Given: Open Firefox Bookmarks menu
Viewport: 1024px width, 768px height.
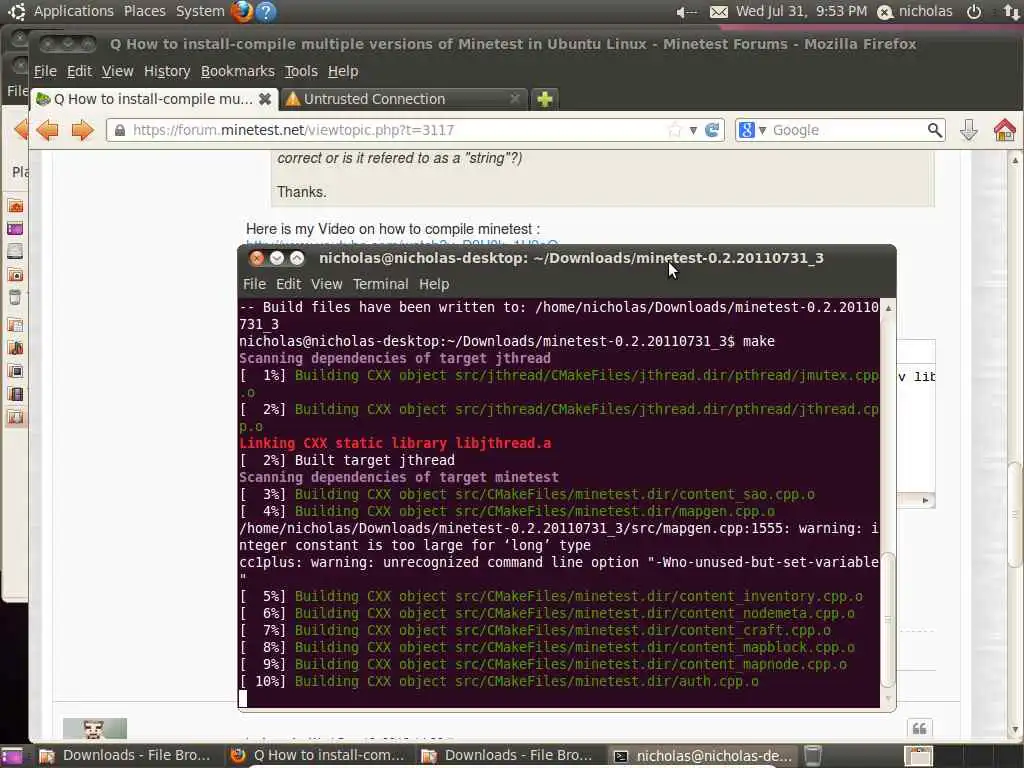Looking at the screenshot, I should pos(238,71).
